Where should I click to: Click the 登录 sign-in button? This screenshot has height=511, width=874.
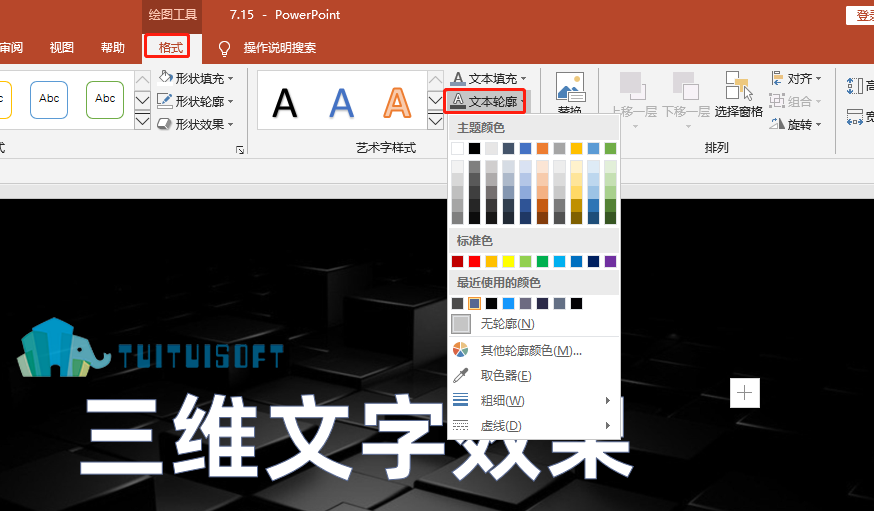860,15
